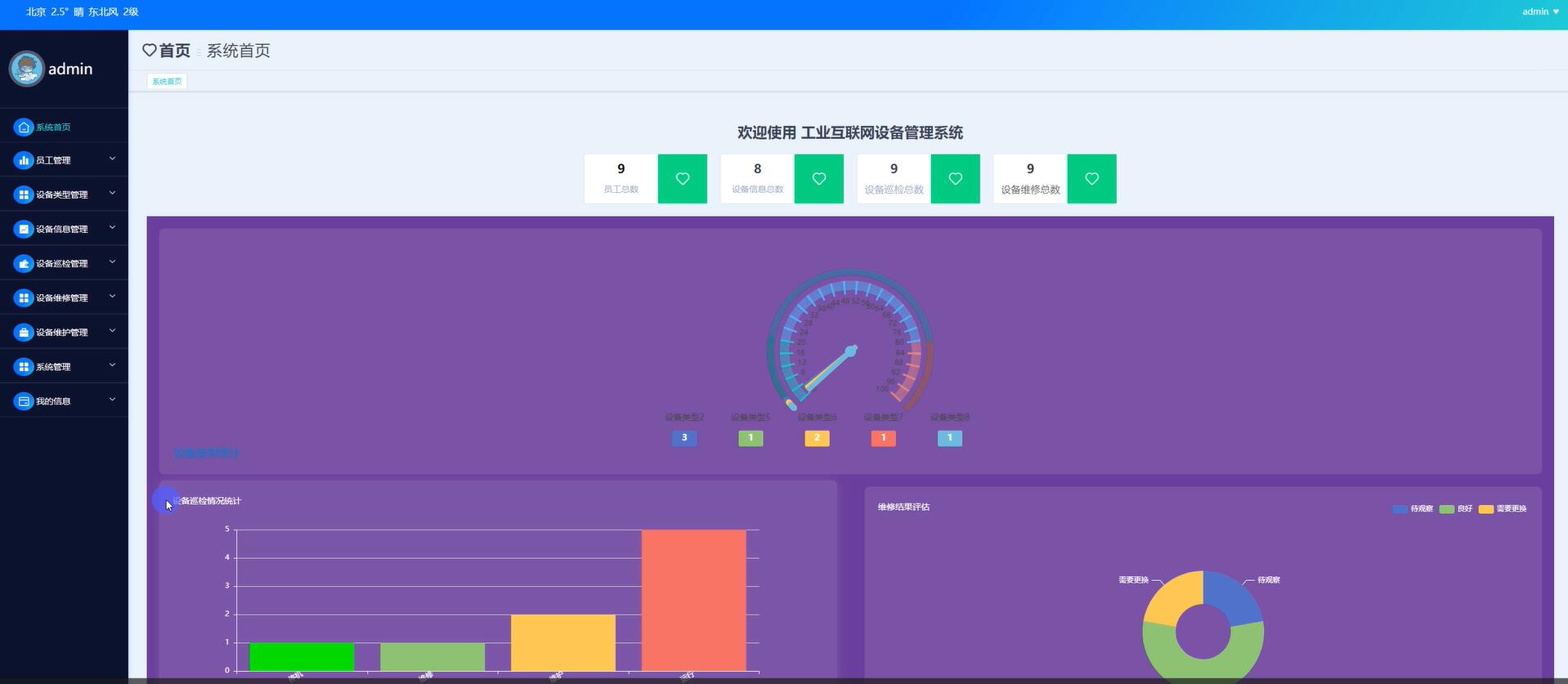Click the 设备信息管理 line chart icon

coord(24,229)
